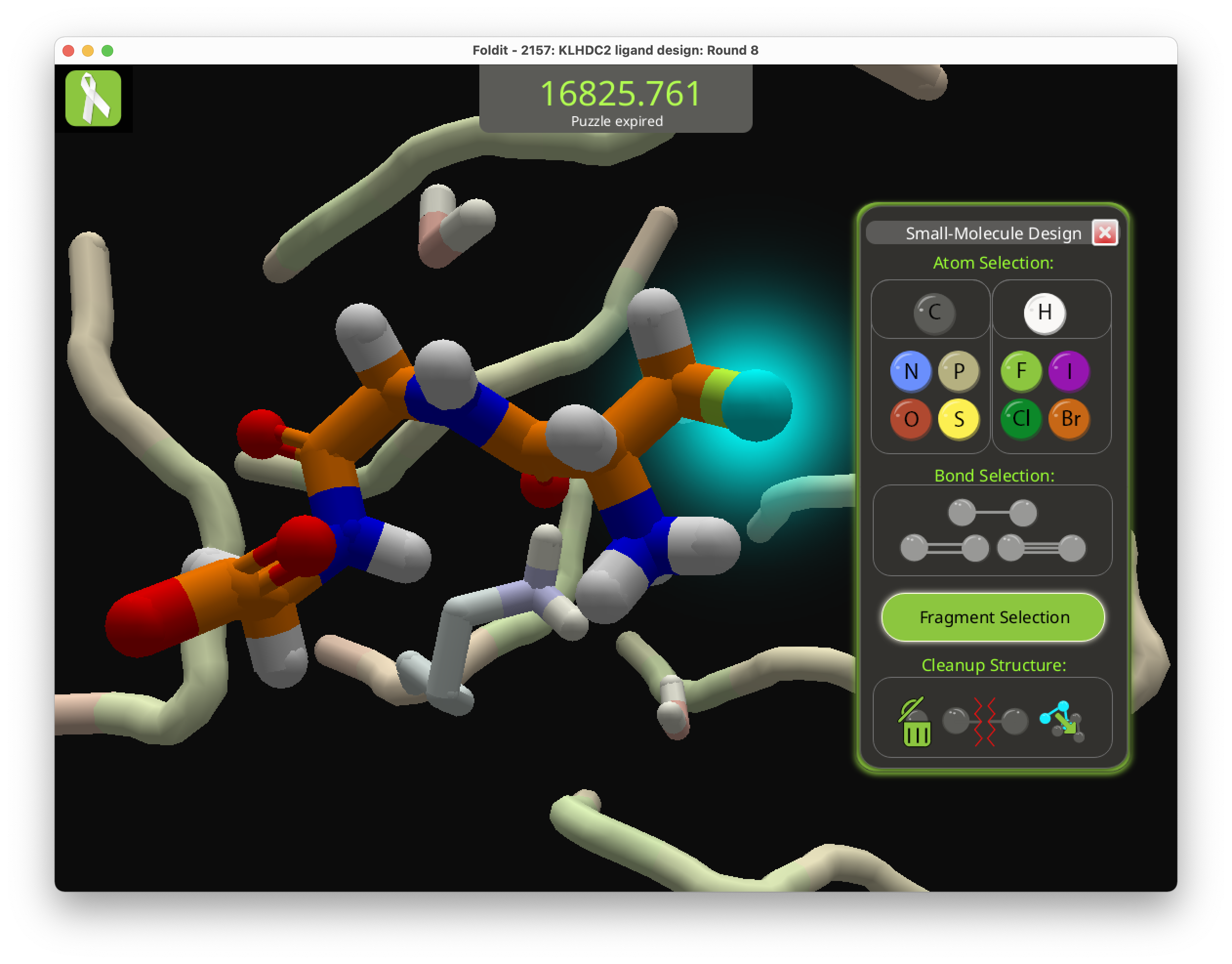Open Fragment Selection

pos(992,617)
